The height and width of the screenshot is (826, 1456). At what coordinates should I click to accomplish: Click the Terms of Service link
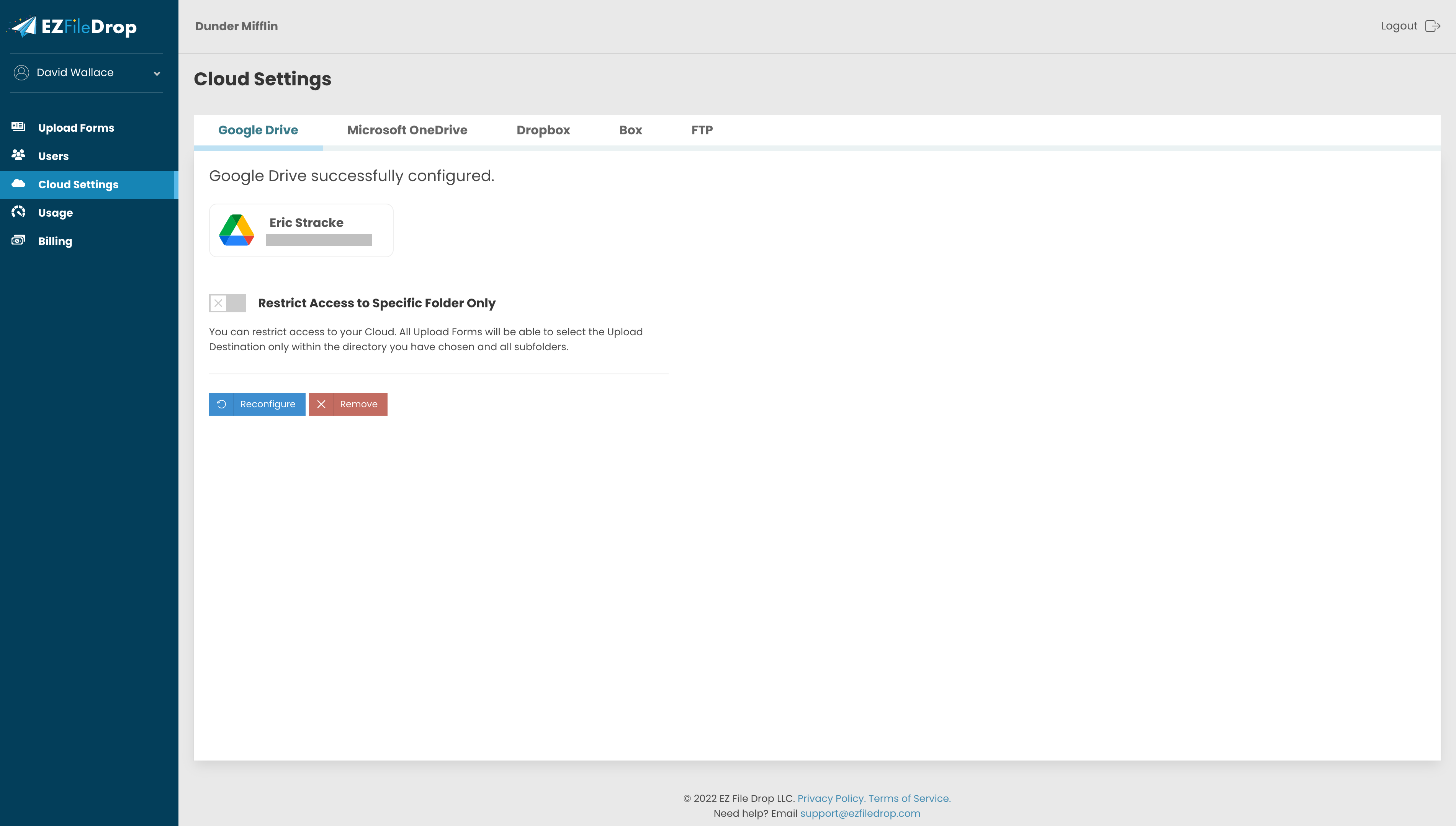908,798
